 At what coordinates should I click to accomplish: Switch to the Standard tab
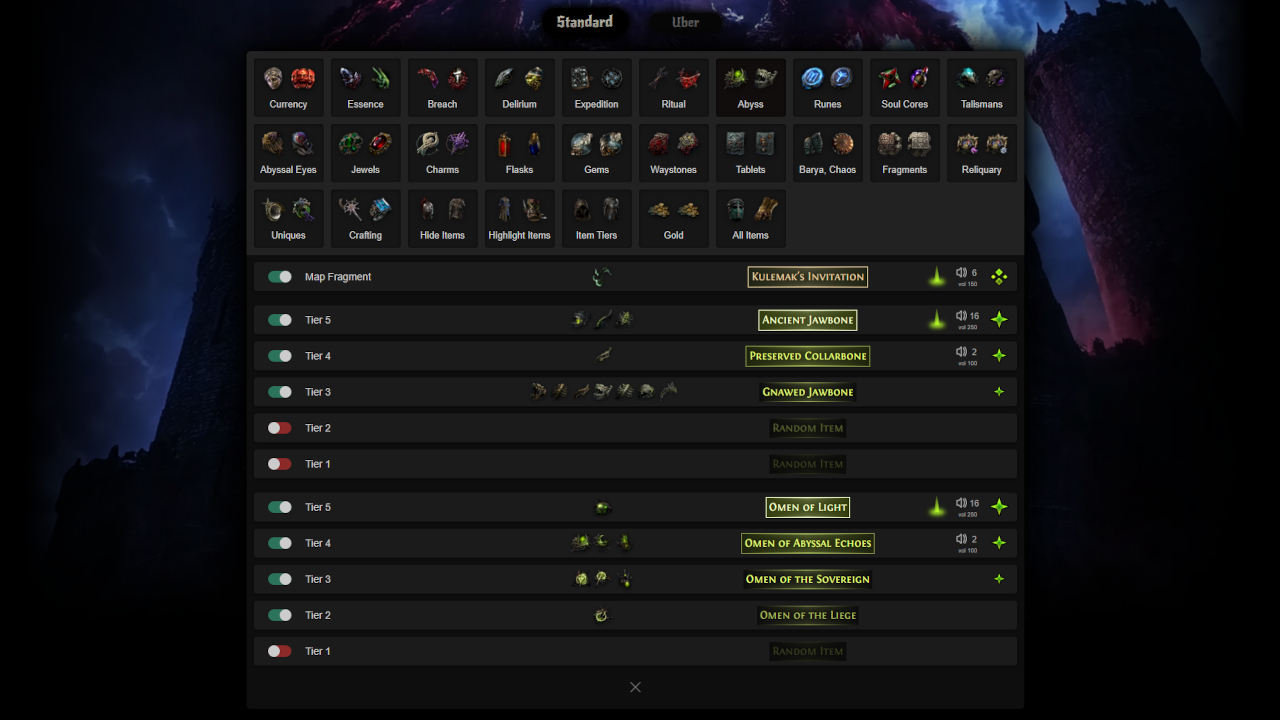click(585, 22)
